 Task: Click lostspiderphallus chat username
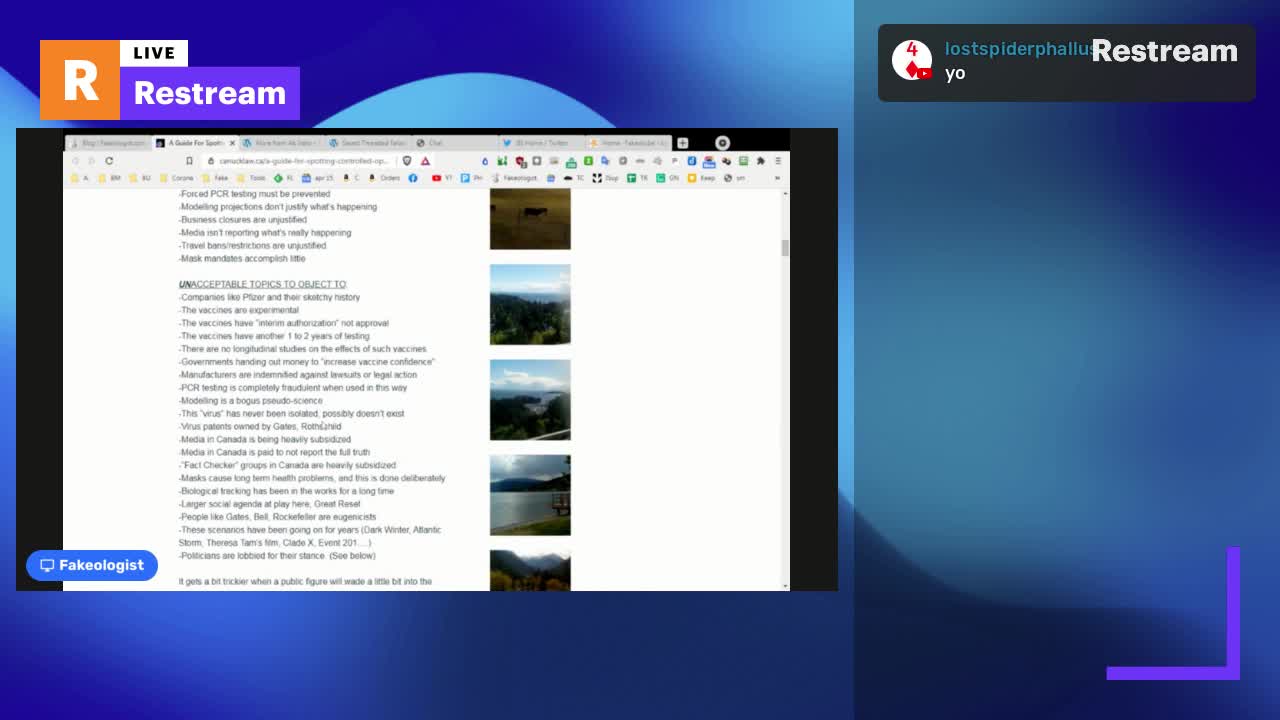pos(1018,49)
